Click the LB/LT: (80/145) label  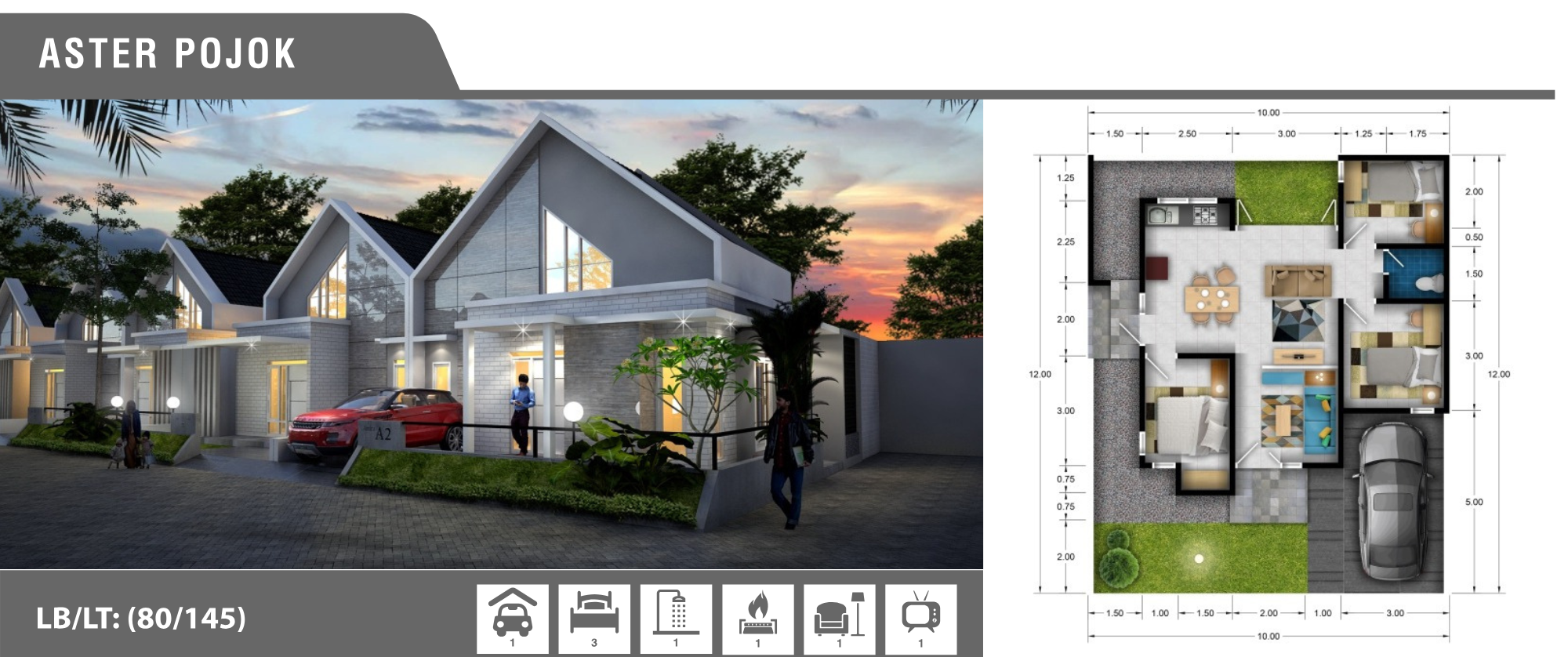point(141,619)
